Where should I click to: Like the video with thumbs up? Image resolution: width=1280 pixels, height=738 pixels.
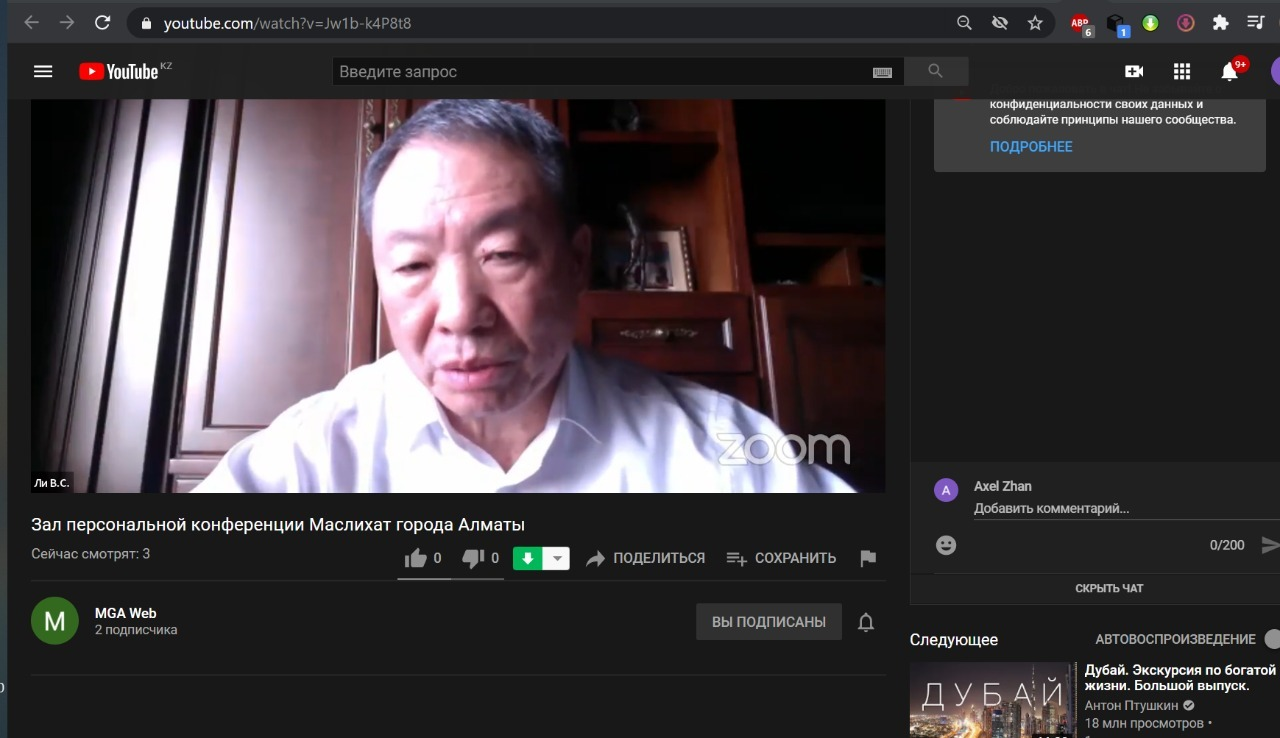pos(416,559)
